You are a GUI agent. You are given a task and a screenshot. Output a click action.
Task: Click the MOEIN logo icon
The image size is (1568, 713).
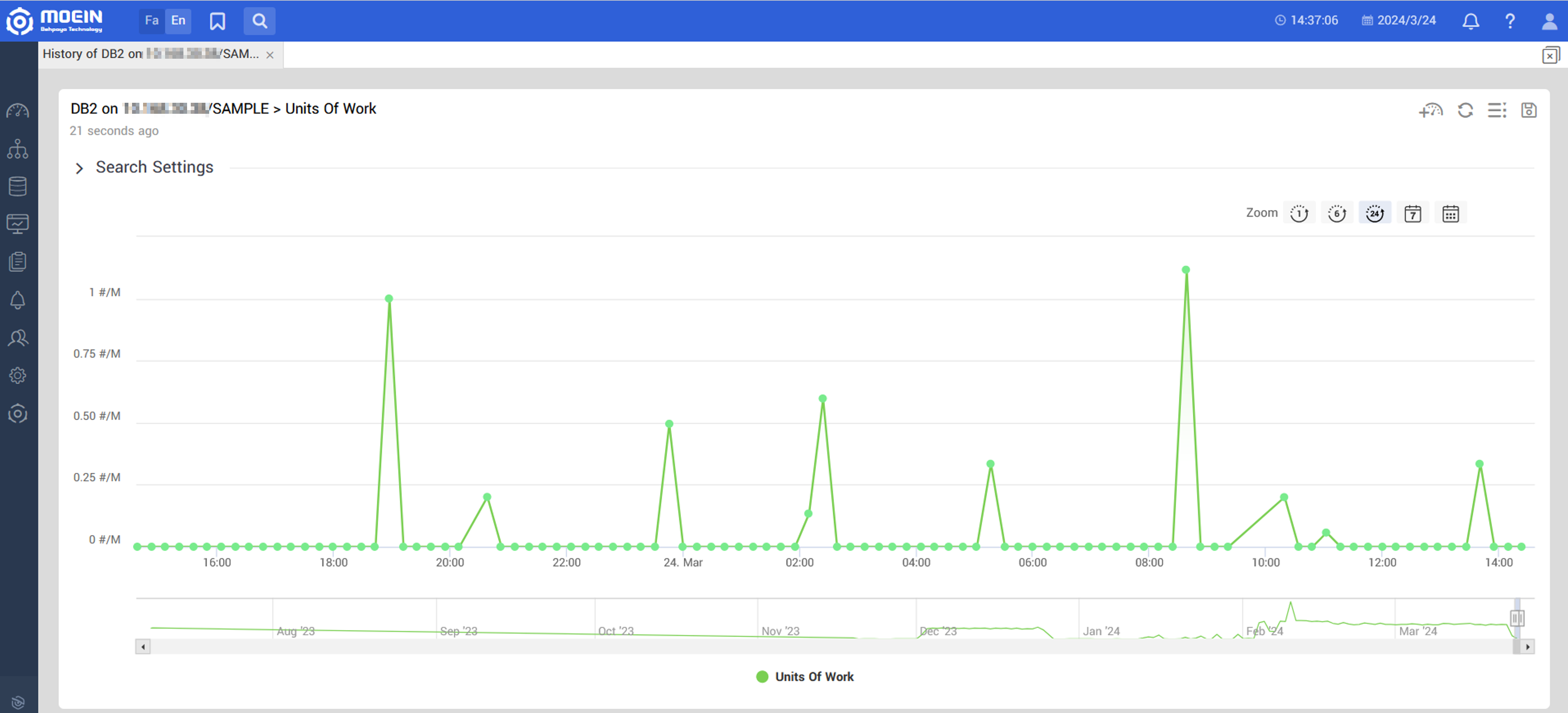tap(19, 20)
